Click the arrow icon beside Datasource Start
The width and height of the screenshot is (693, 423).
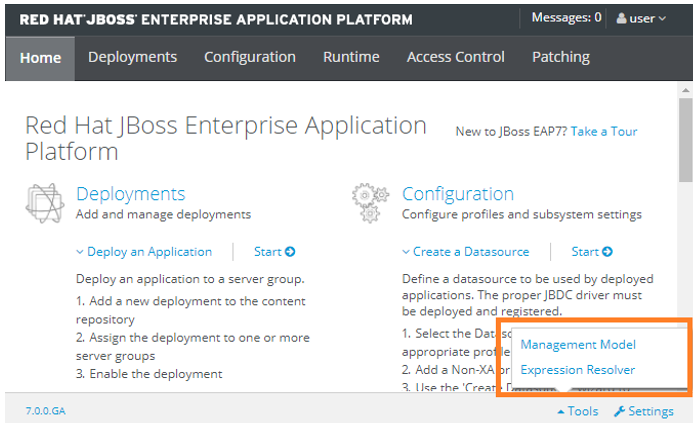pyautogui.click(x=608, y=252)
